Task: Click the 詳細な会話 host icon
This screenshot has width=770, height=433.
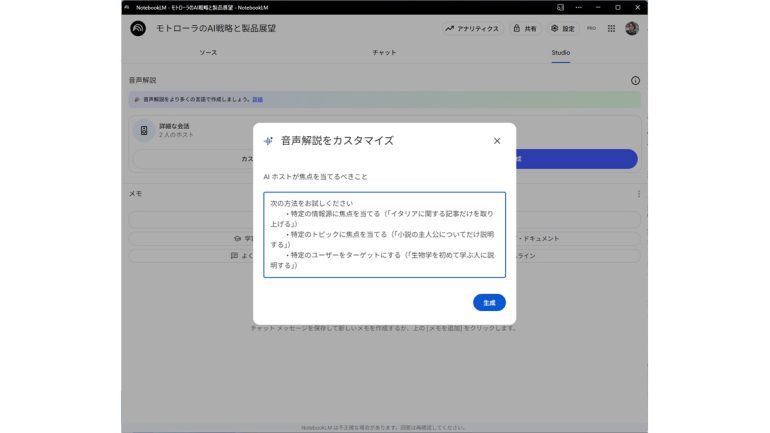Action: (x=144, y=131)
